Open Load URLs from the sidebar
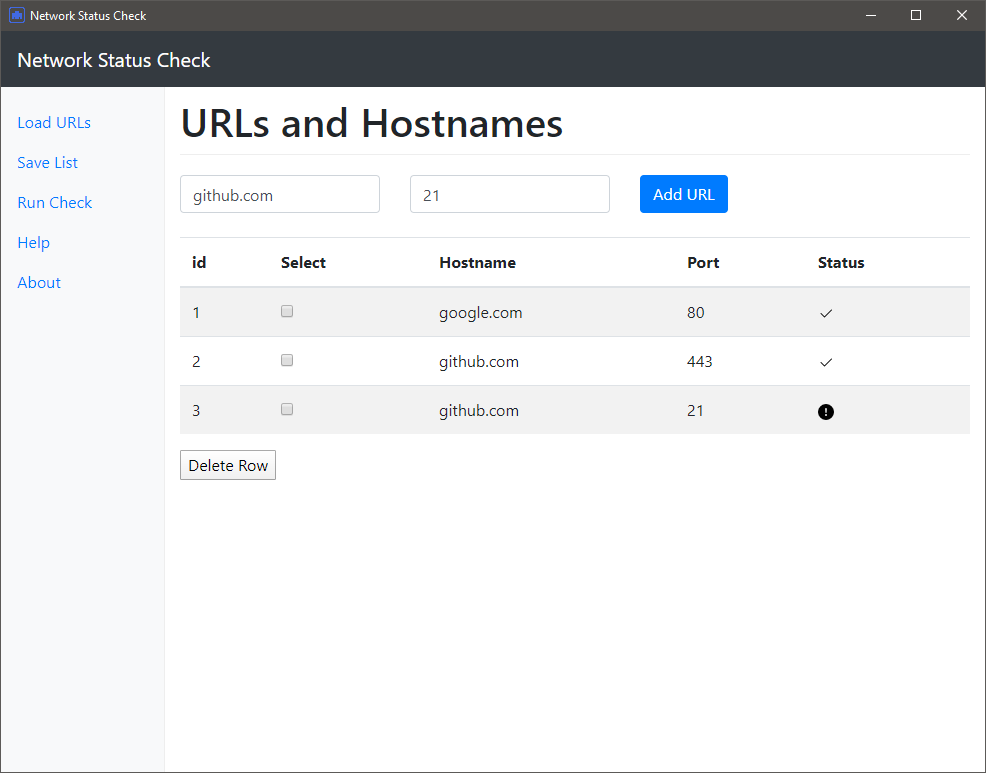This screenshot has height=773, width=986. (54, 123)
